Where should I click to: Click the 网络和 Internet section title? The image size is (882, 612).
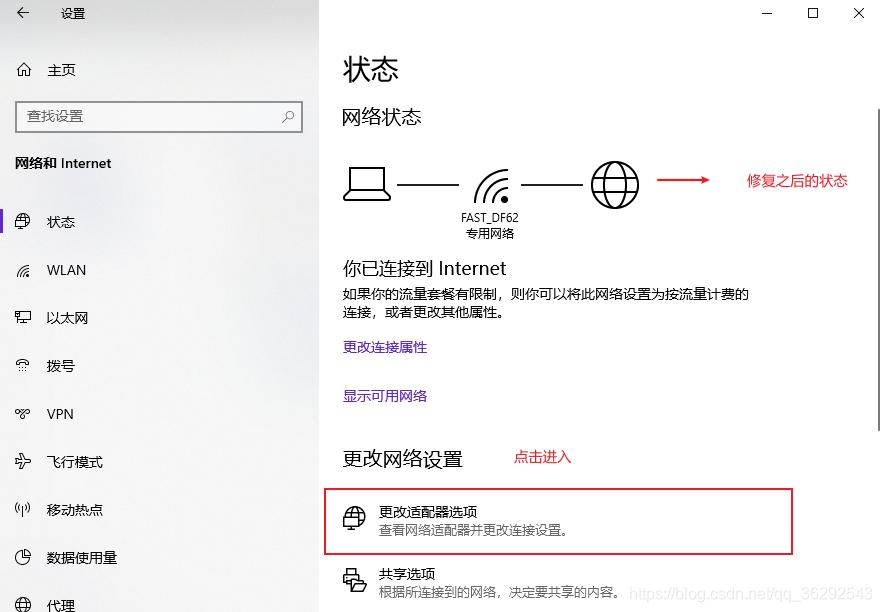coord(63,163)
